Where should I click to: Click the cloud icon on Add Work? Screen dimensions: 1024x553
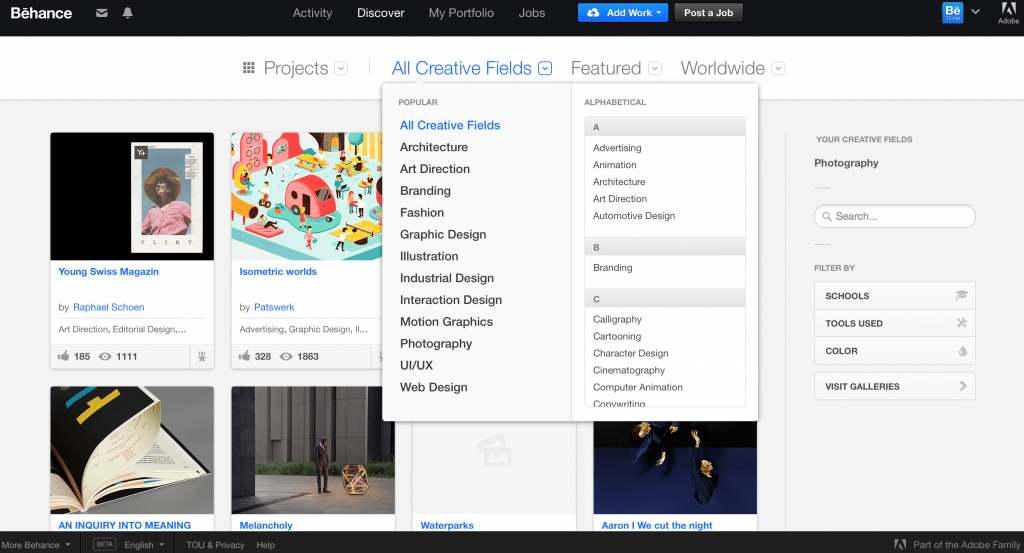pos(593,12)
